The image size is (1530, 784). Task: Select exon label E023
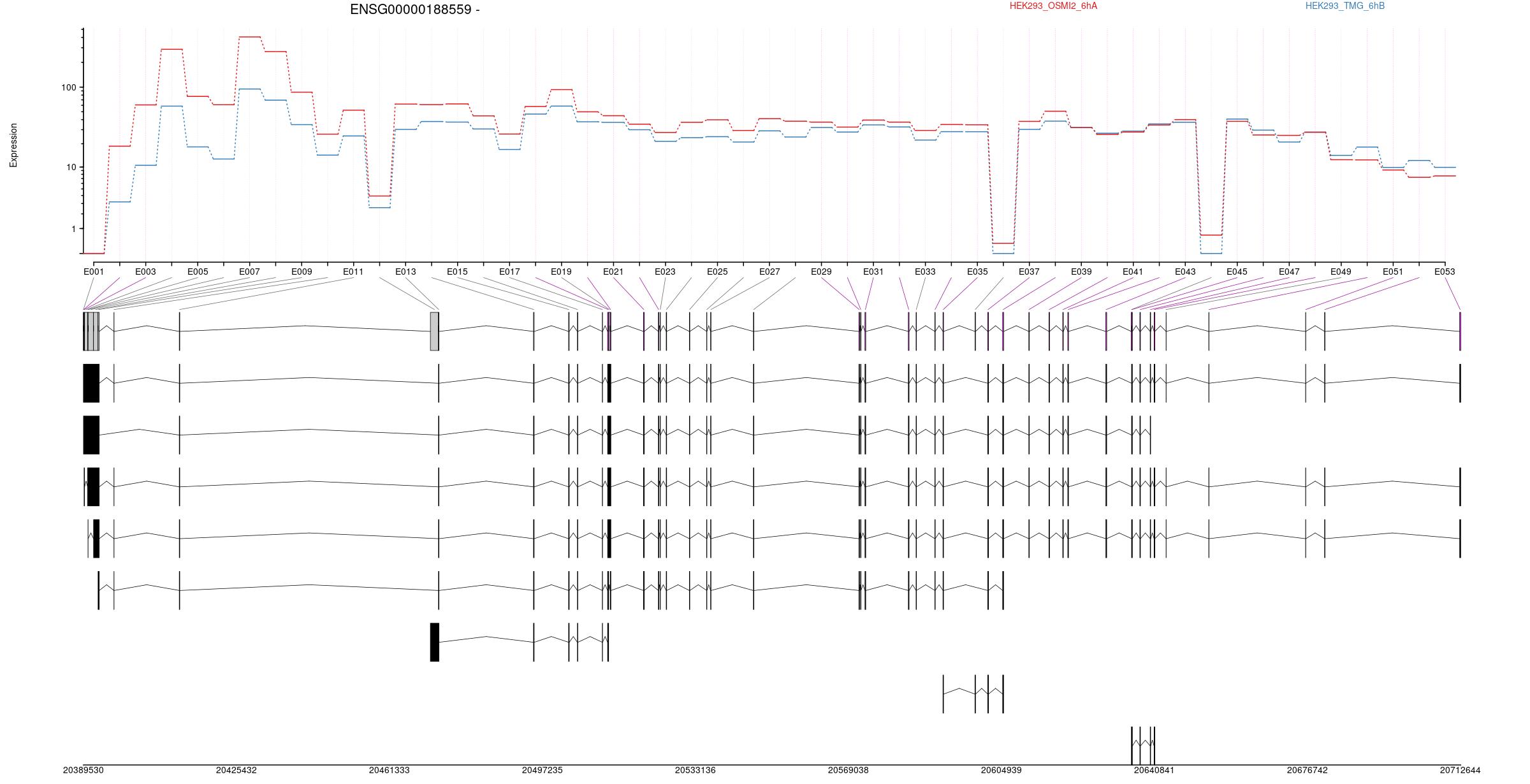coord(665,272)
